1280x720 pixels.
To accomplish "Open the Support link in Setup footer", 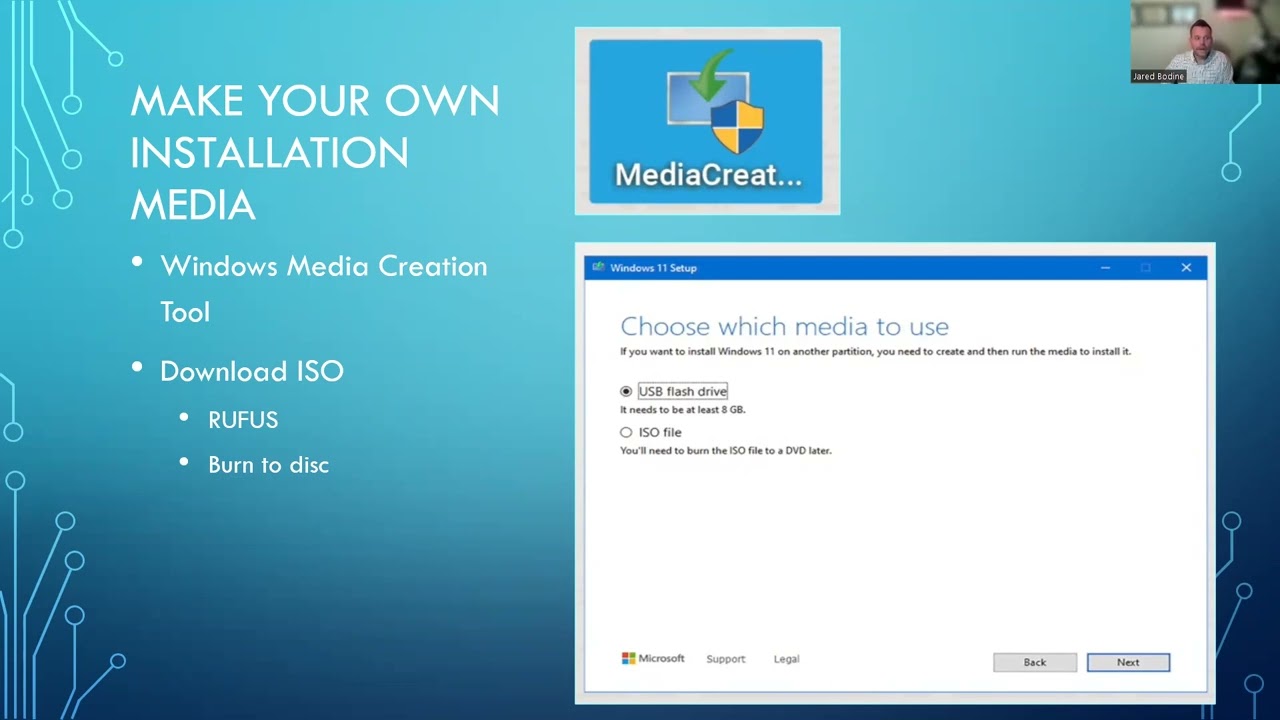I will [726, 659].
